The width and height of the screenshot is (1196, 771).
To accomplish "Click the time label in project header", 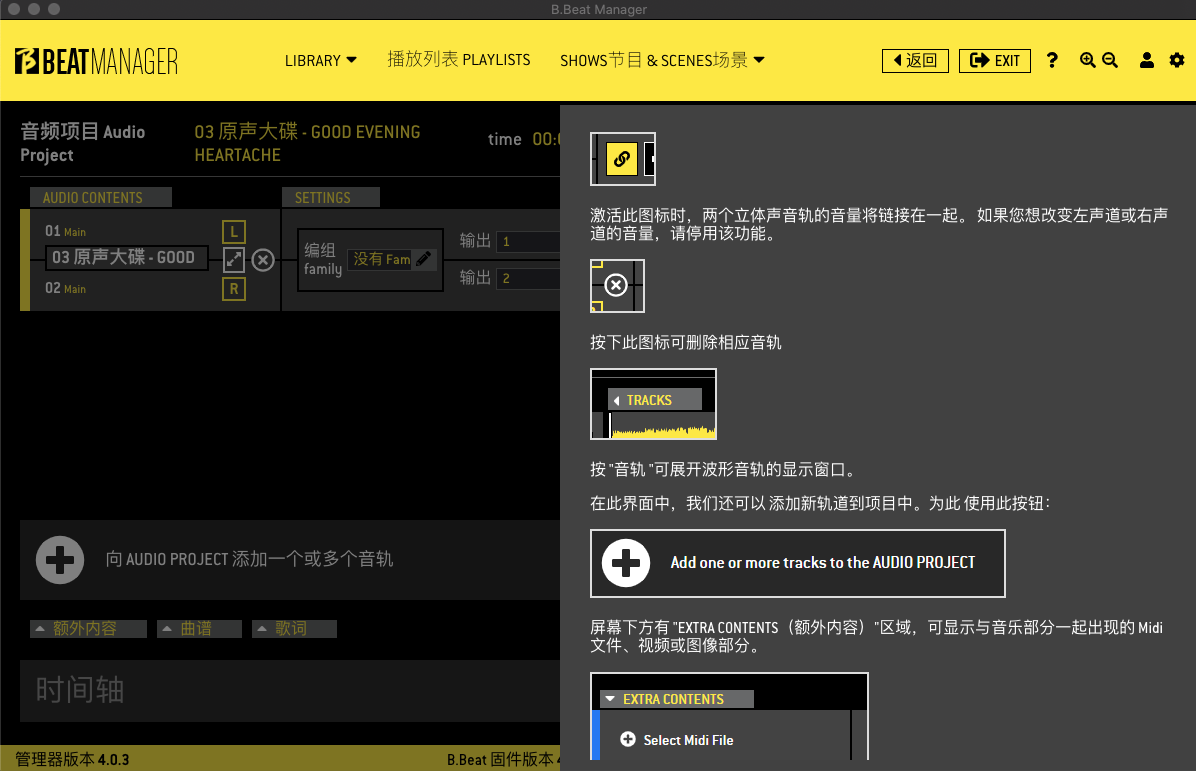I will (504, 140).
